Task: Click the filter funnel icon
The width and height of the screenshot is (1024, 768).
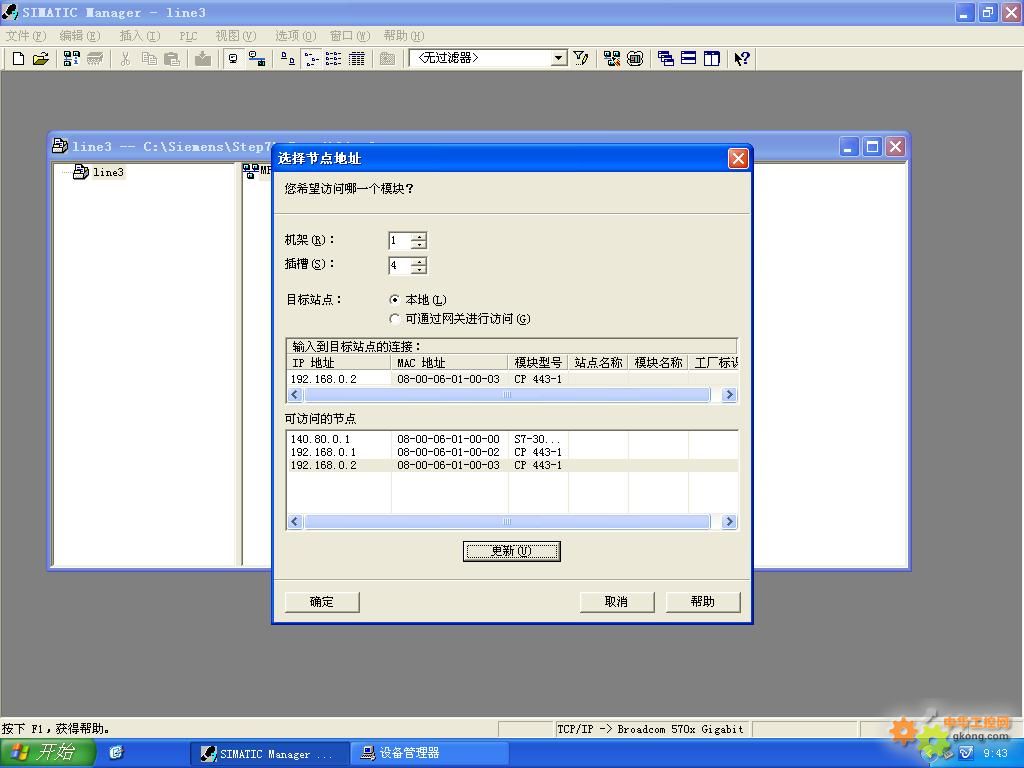Action: pyautogui.click(x=581, y=59)
